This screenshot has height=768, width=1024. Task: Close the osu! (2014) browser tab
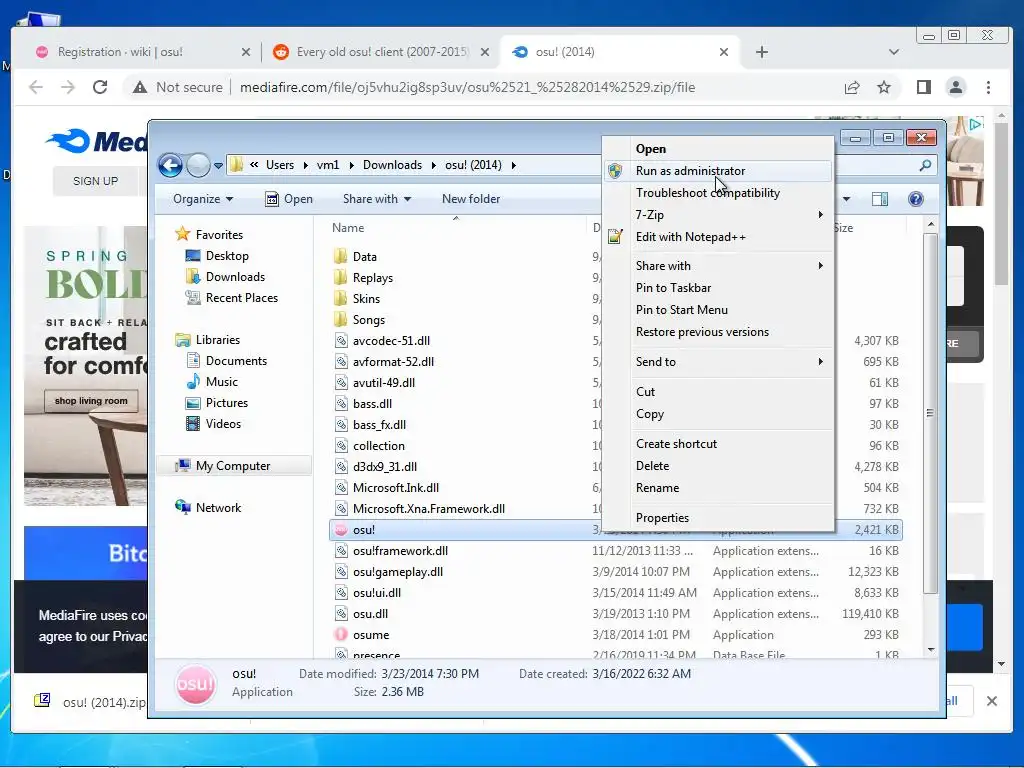tap(724, 52)
